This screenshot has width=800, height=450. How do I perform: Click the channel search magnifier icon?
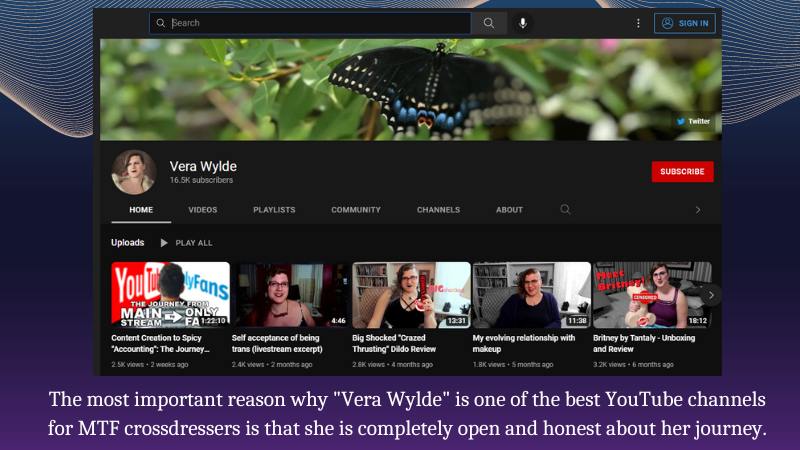[565, 210]
